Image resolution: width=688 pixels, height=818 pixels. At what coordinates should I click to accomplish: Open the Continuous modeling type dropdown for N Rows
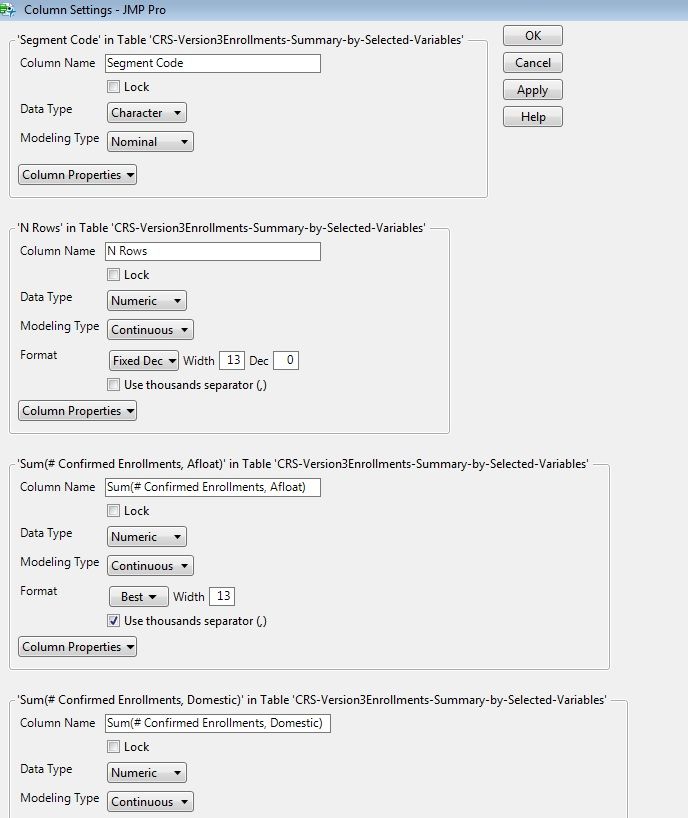(149, 329)
